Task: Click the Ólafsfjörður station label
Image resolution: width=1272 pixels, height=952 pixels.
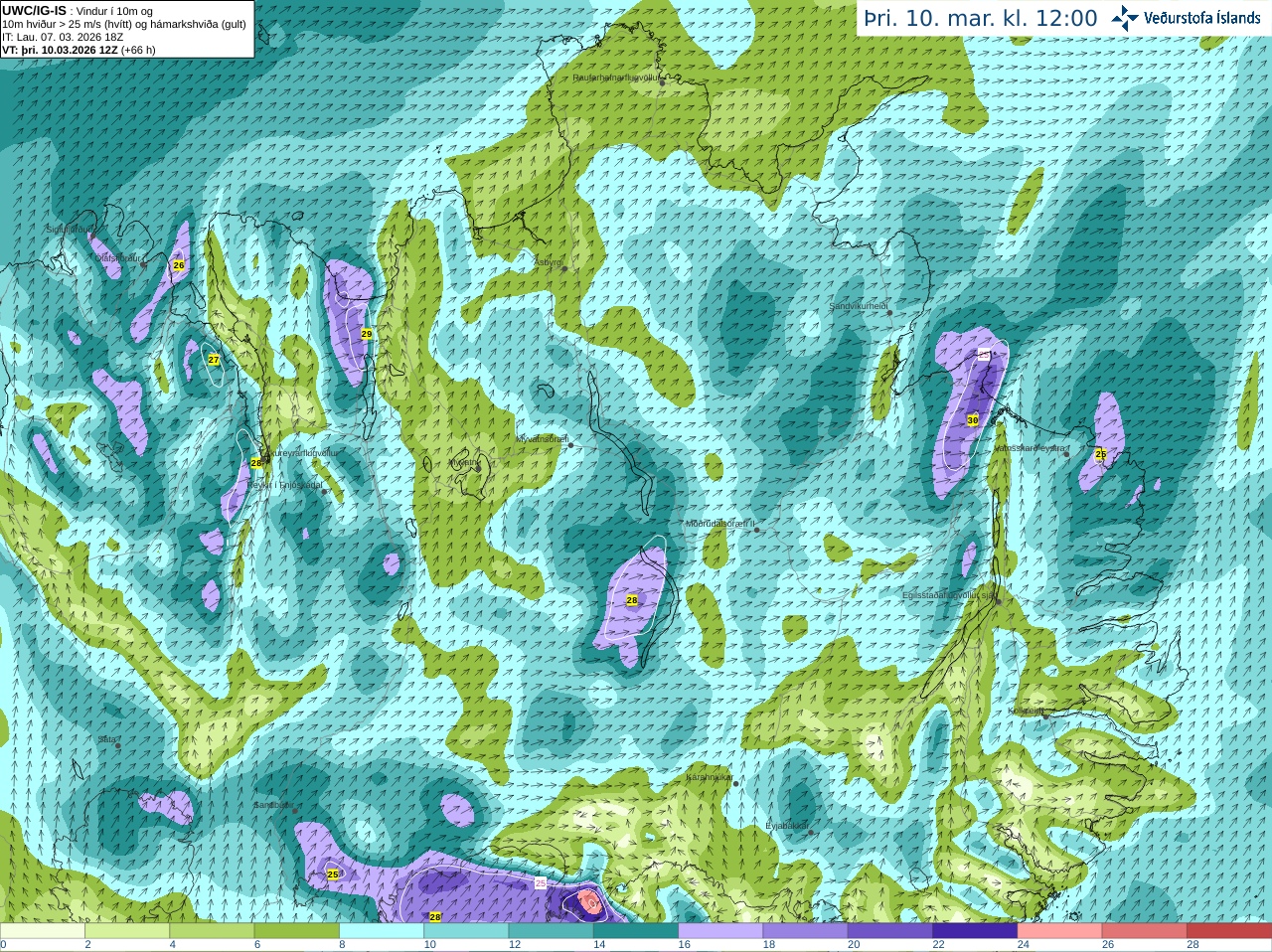Action: 118,257
